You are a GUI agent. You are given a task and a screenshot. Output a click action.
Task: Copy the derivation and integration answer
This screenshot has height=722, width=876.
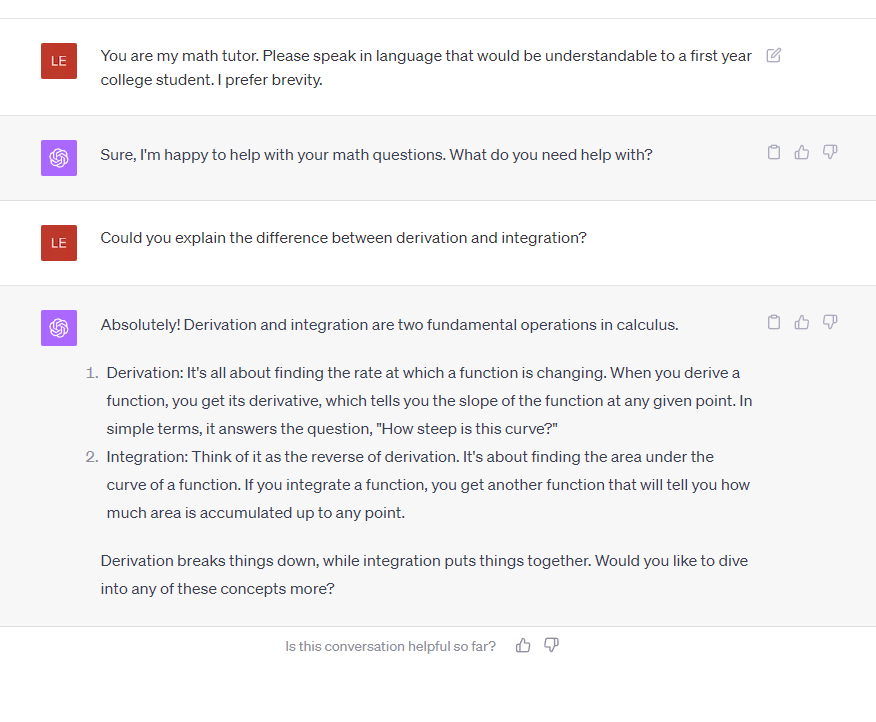pyautogui.click(x=774, y=322)
